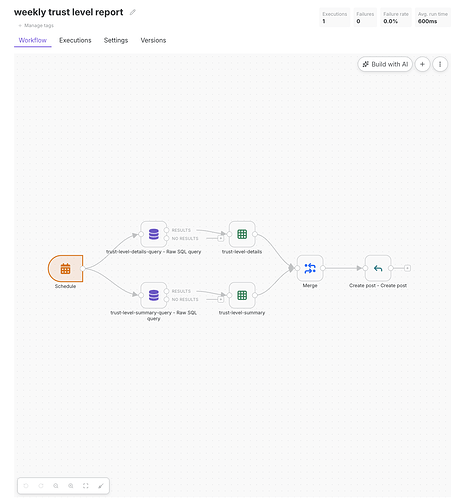Viewport: 456px width, 500px height.
Task: Click the redo icon in canvas controls
Action: pyautogui.click(x=41, y=486)
